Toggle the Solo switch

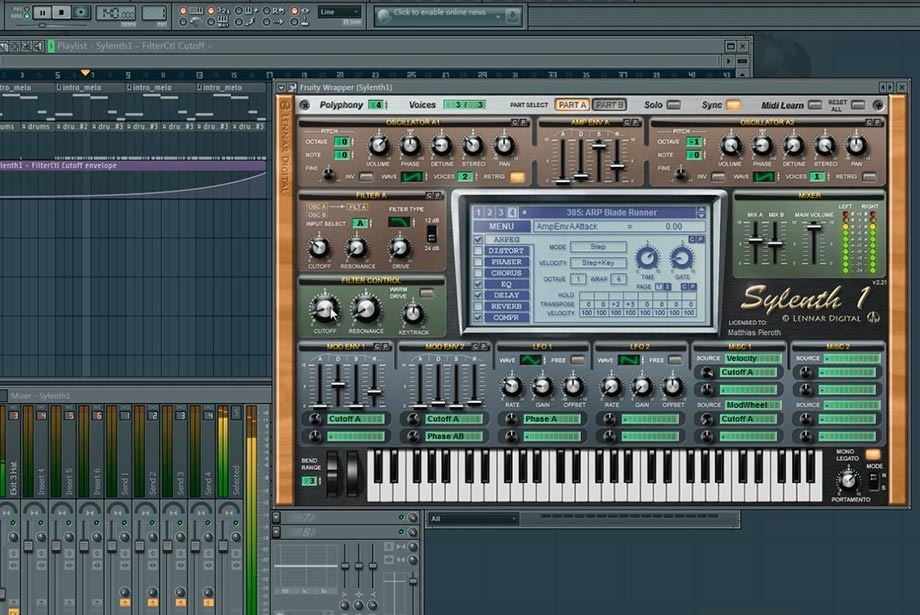[x=674, y=105]
